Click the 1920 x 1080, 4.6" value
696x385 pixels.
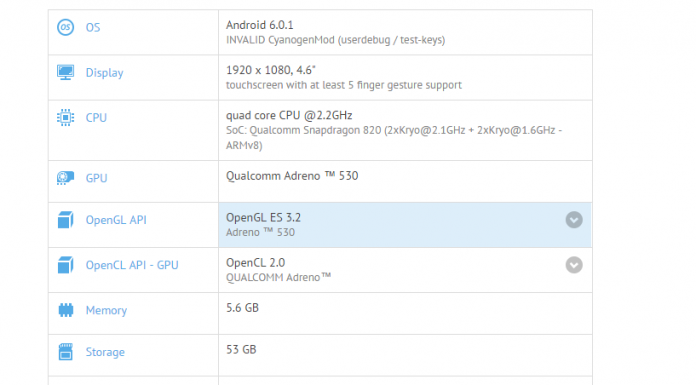[271, 70]
